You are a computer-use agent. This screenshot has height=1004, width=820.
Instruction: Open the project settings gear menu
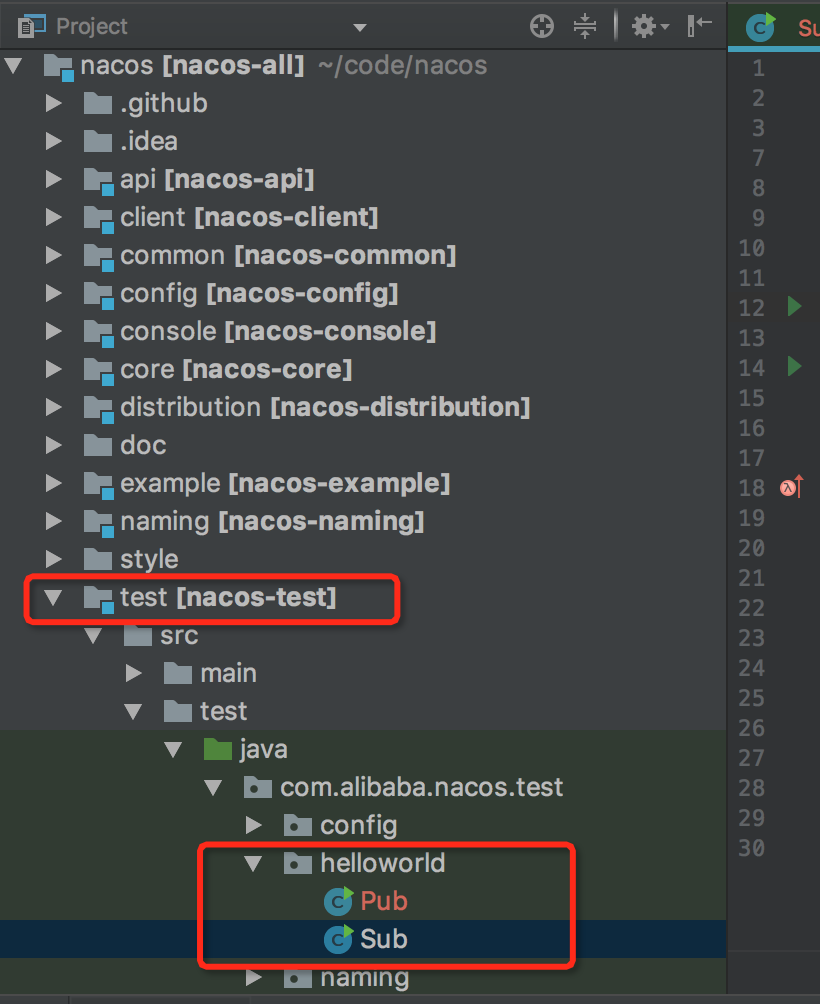pos(650,26)
